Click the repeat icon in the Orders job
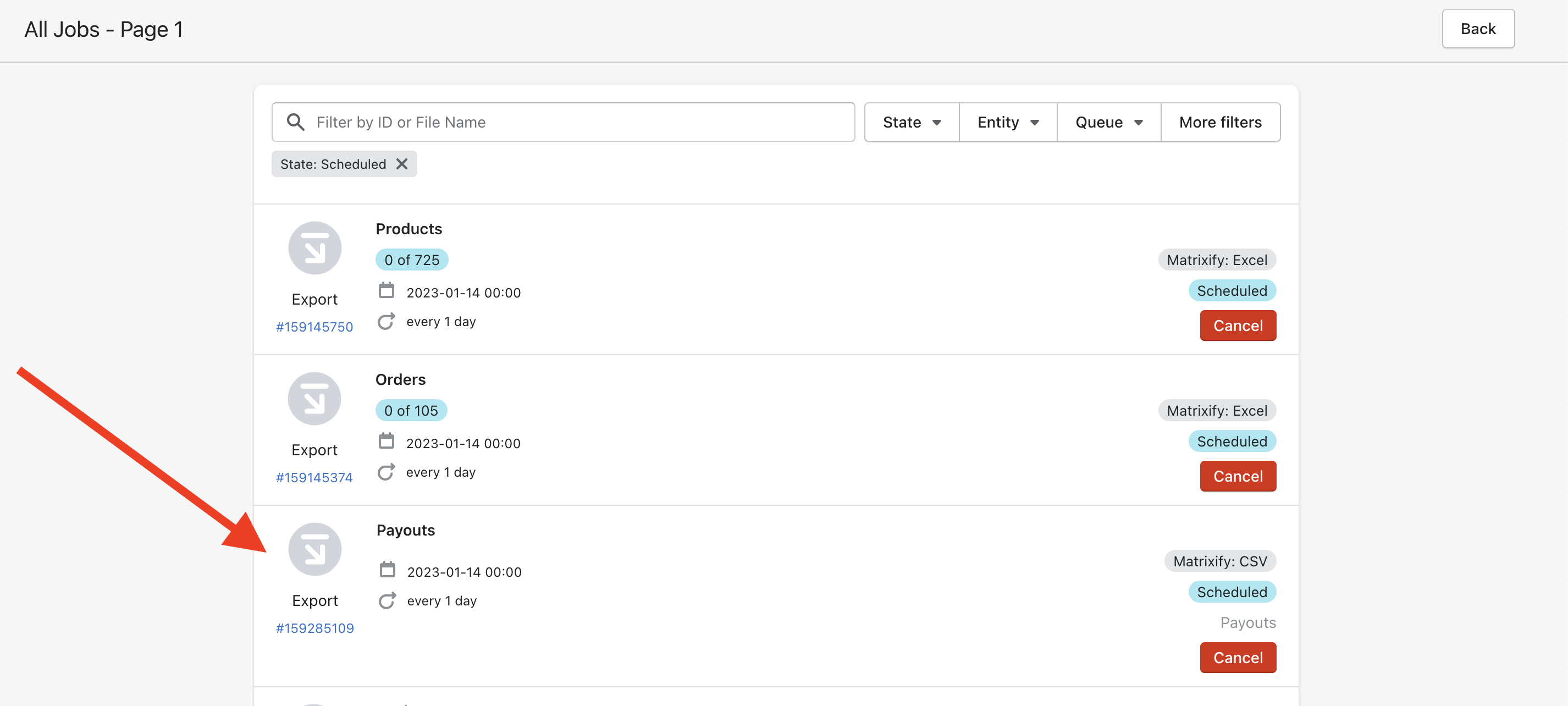The width and height of the screenshot is (1568, 706). 386,472
